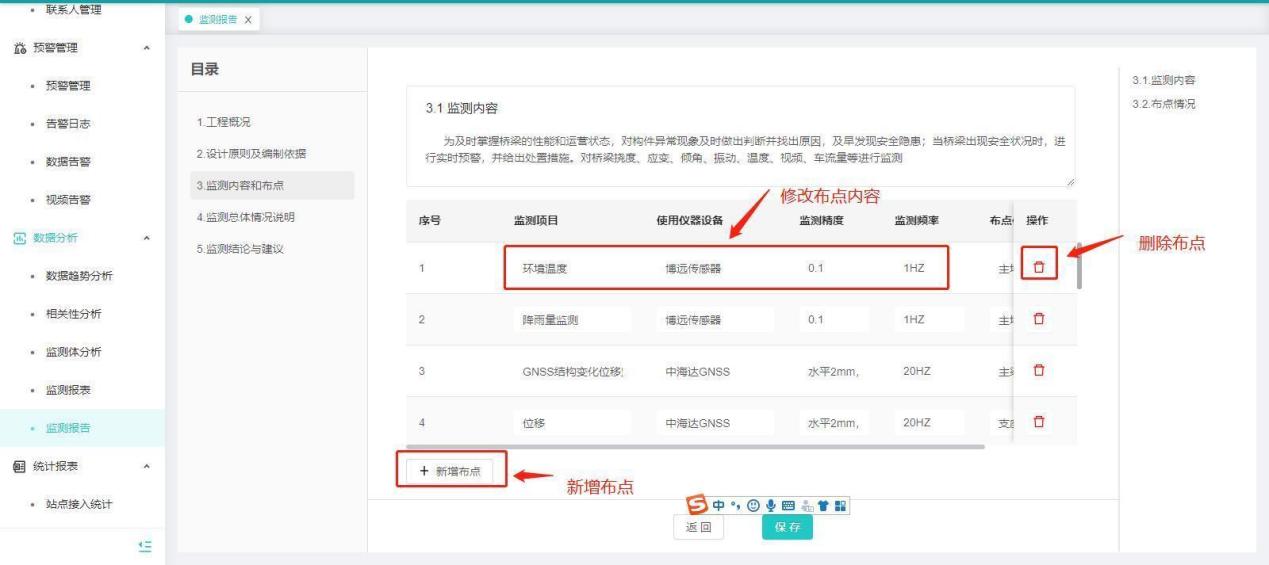The image size is (1269, 565).
Task: Delete the GNSS结构变化位移 row trash icon
Action: [1039, 371]
